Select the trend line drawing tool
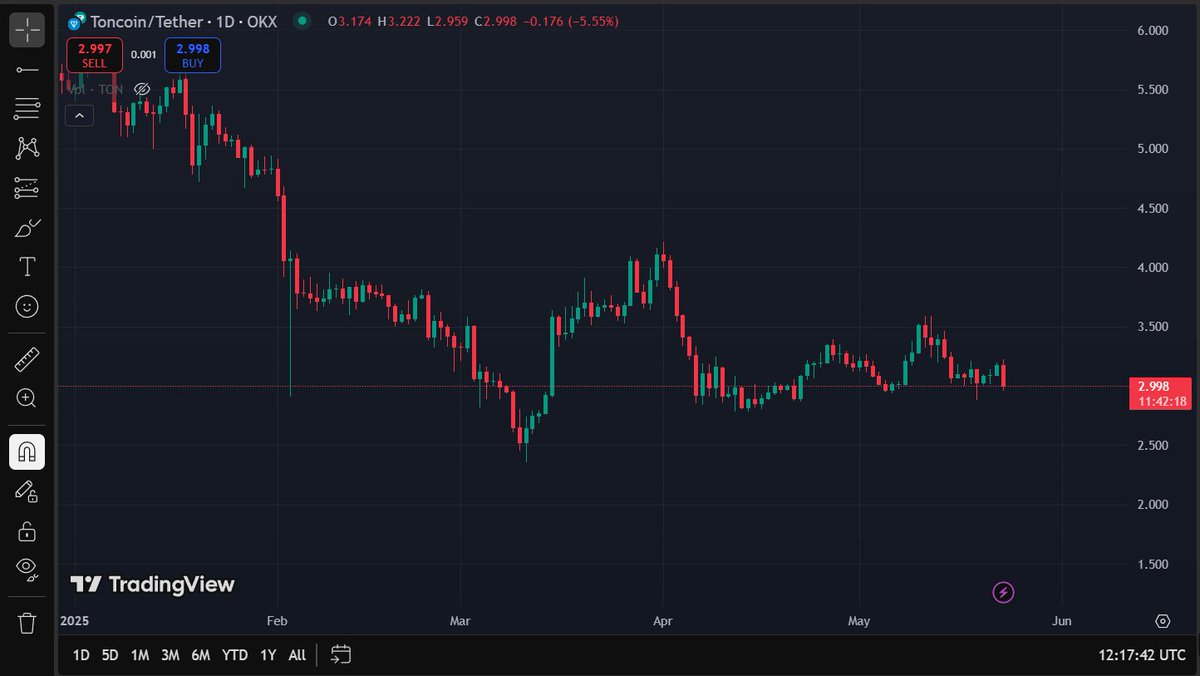1200x676 pixels. coord(27,70)
